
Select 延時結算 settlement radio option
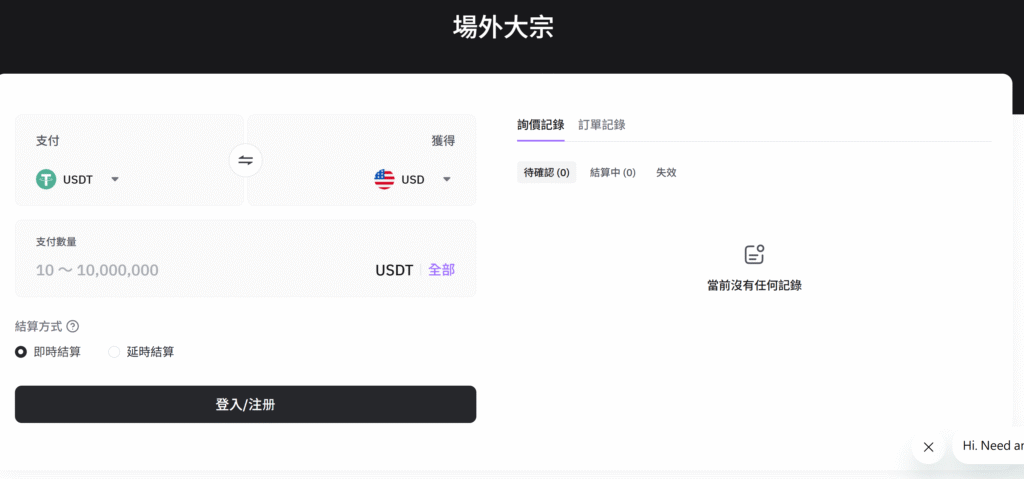114,352
